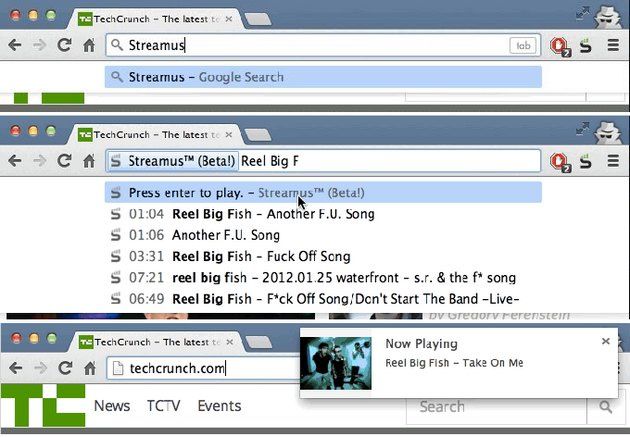Select TechCrunch tab in bottom window
Image resolution: width=630 pixels, height=437 pixels.
155,342
